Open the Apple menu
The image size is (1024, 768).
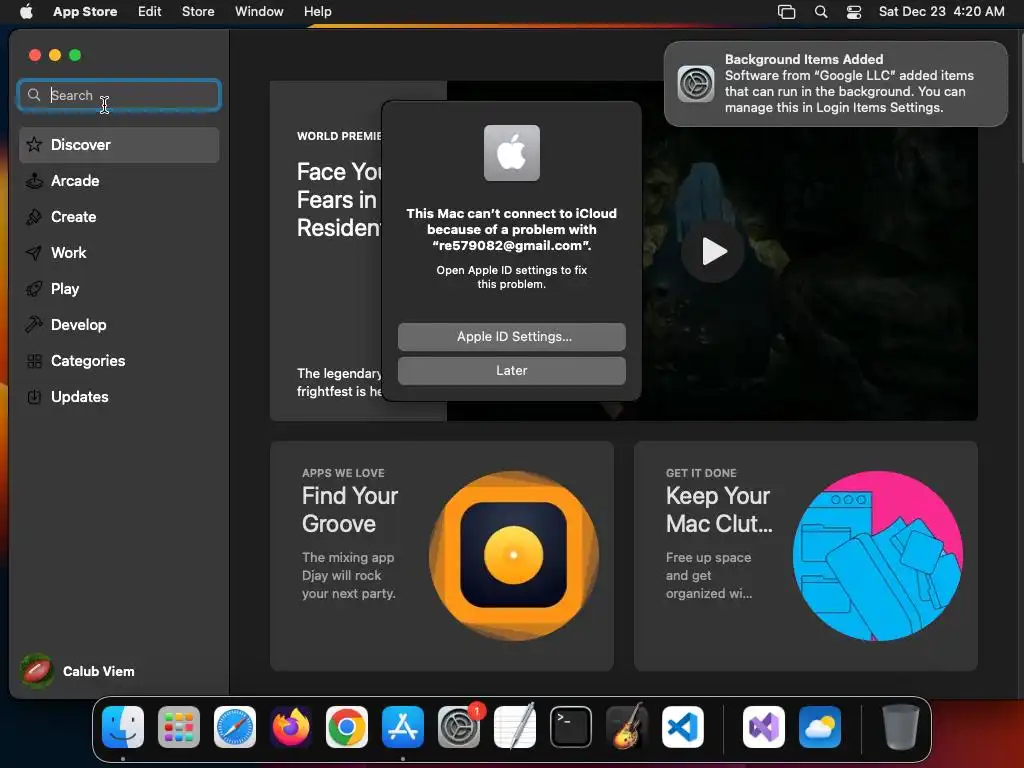click(26, 11)
